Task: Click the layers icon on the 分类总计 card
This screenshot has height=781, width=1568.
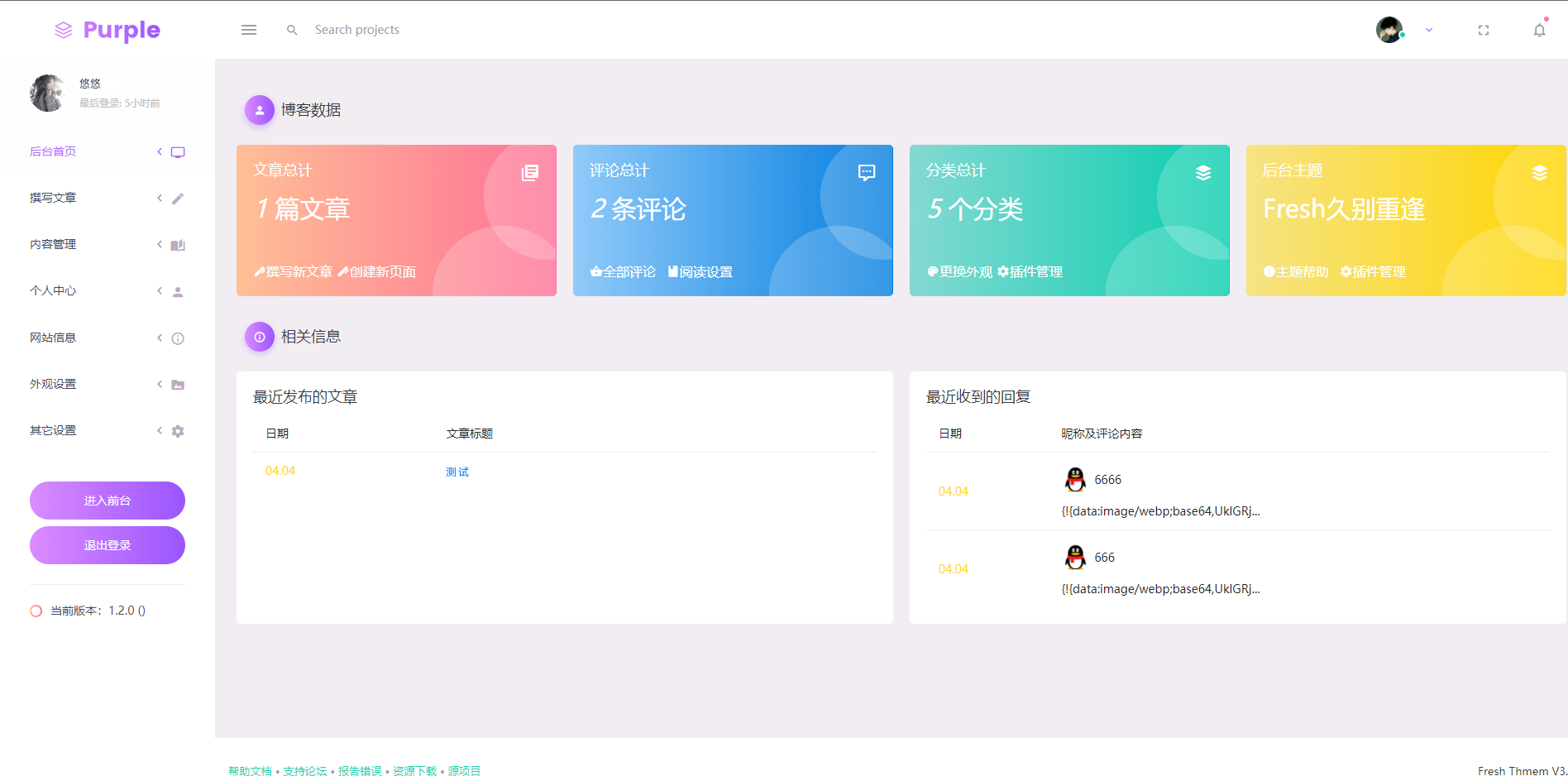Action: (1202, 172)
